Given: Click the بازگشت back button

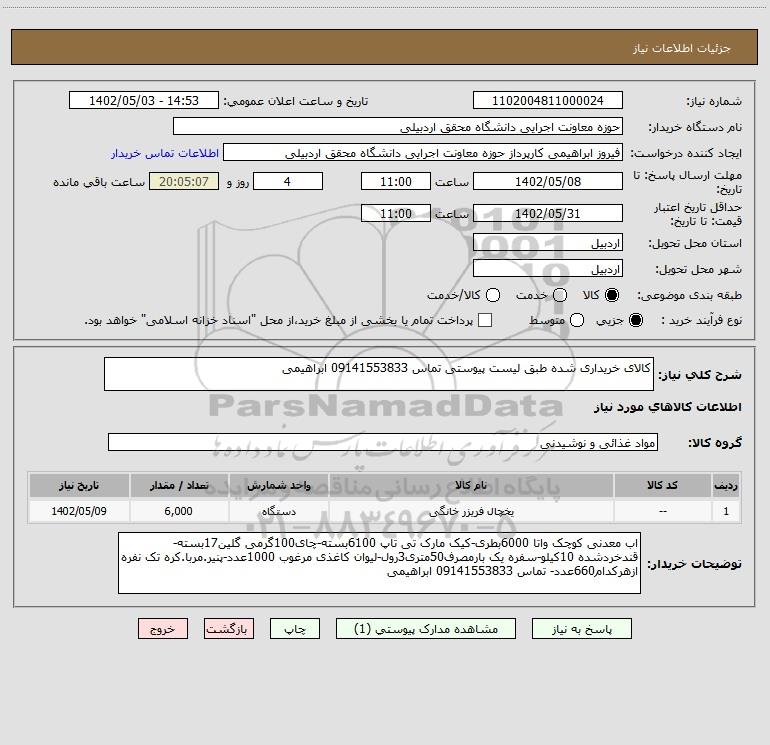Looking at the screenshot, I should point(229,629).
